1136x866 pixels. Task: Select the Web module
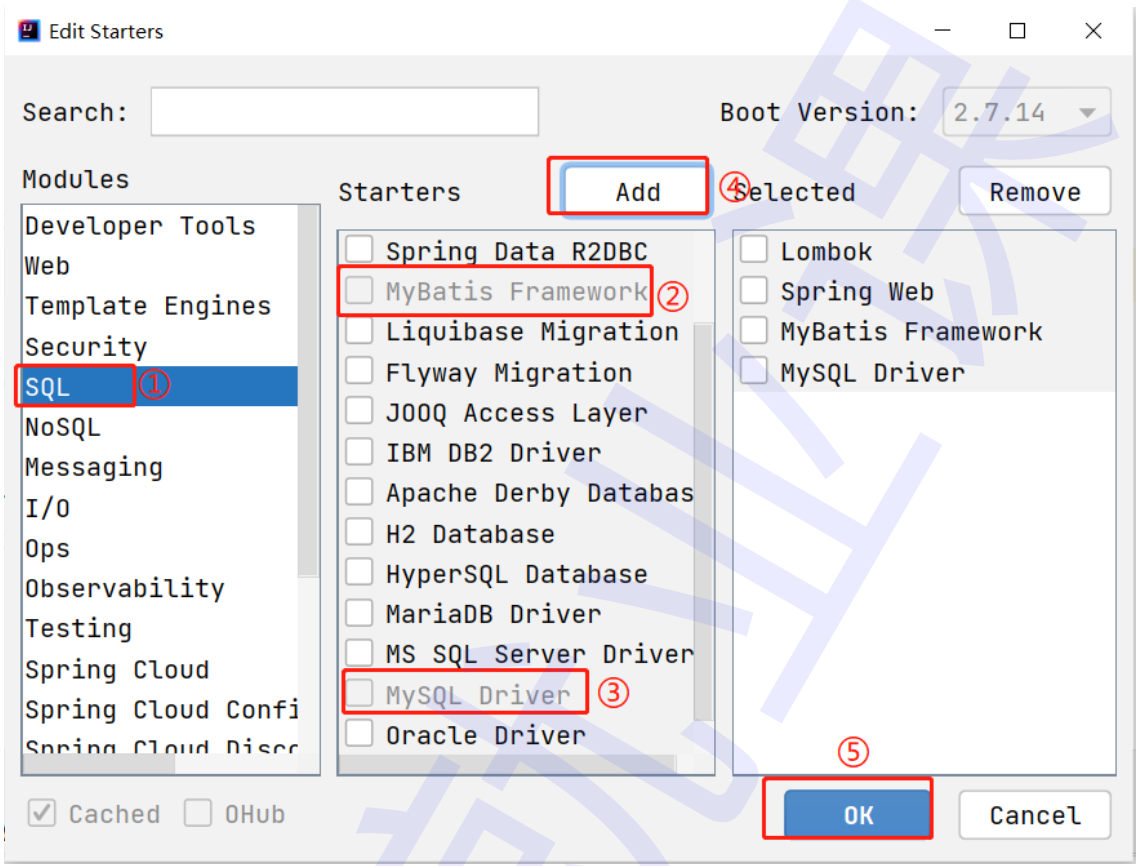pyautogui.click(x=160, y=265)
